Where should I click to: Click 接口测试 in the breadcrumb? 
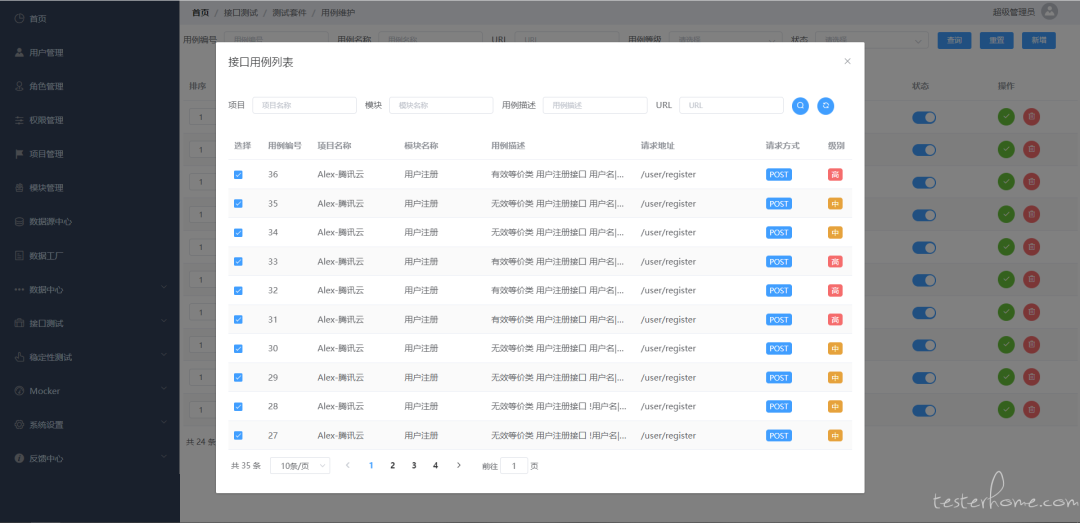240,13
